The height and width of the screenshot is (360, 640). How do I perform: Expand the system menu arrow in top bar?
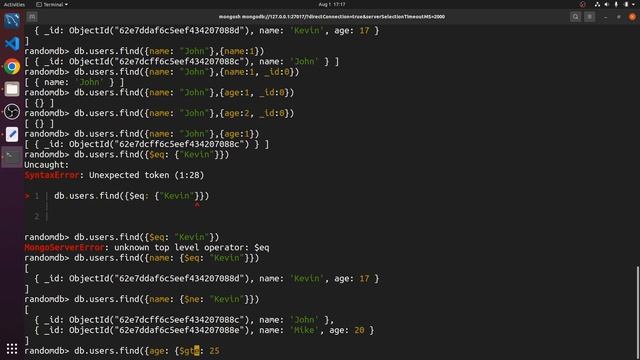click(x=634, y=4)
